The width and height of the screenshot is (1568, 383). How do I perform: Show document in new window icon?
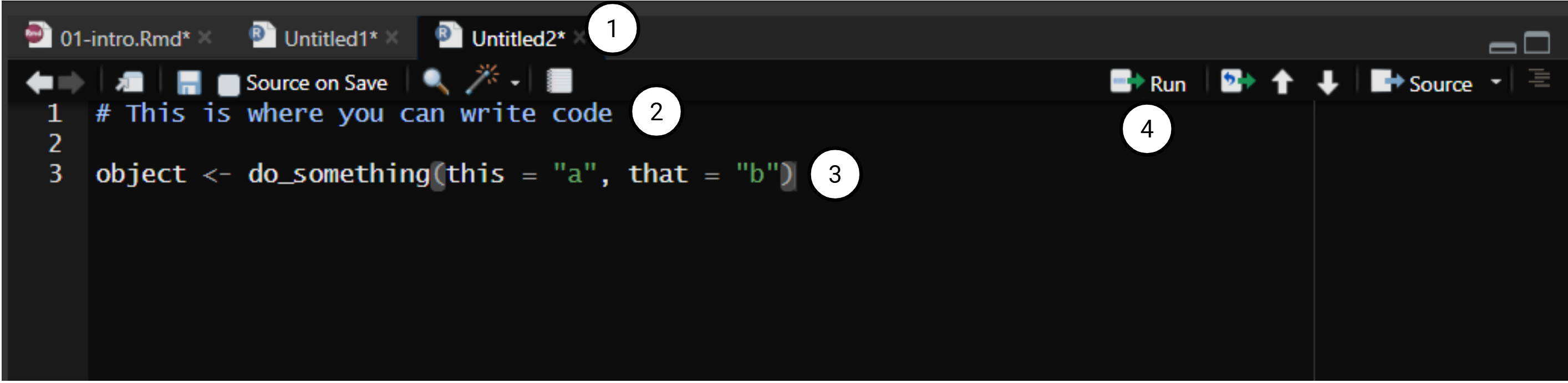(130, 82)
